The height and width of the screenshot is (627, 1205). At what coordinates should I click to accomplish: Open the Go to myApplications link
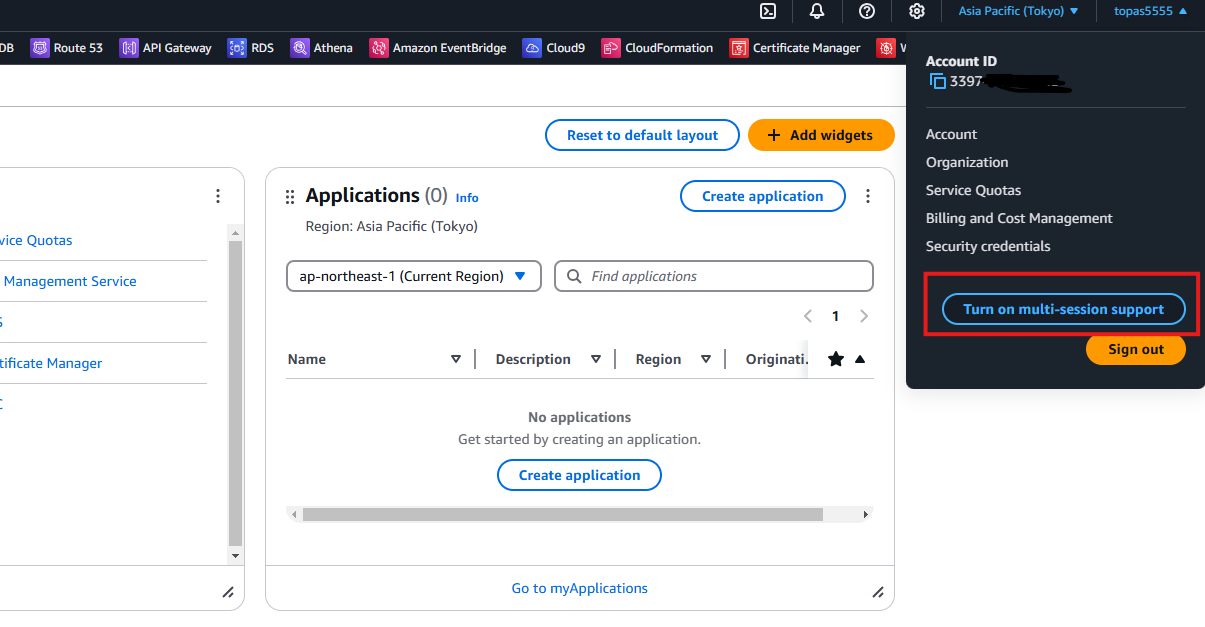pyautogui.click(x=580, y=588)
